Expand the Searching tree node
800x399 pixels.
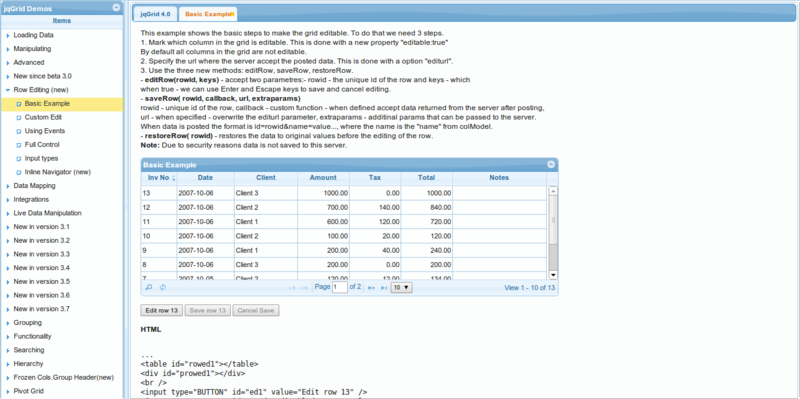click(8, 351)
